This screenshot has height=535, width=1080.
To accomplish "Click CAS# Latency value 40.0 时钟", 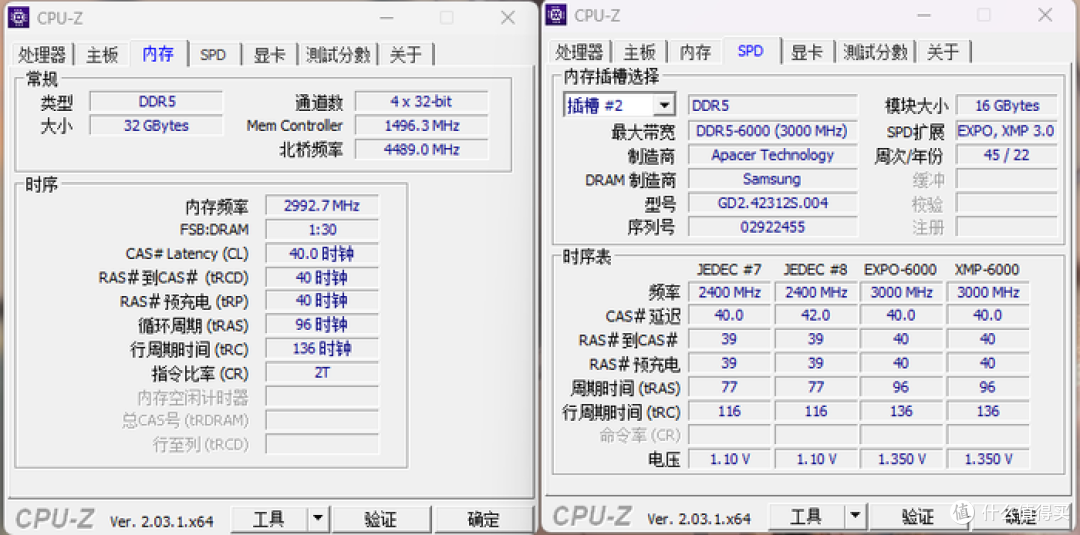I will [322, 253].
